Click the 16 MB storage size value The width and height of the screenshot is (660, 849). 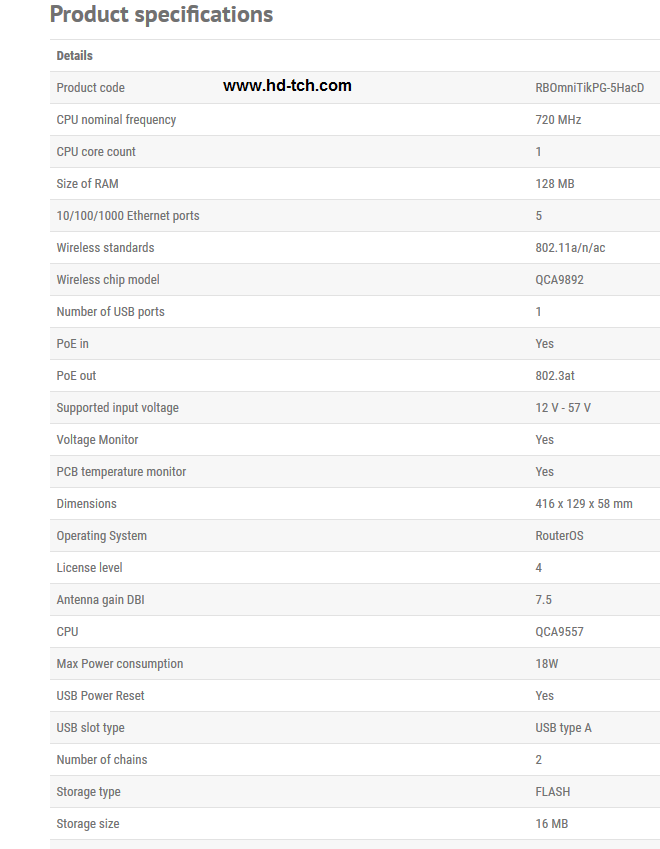click(552, 824)
